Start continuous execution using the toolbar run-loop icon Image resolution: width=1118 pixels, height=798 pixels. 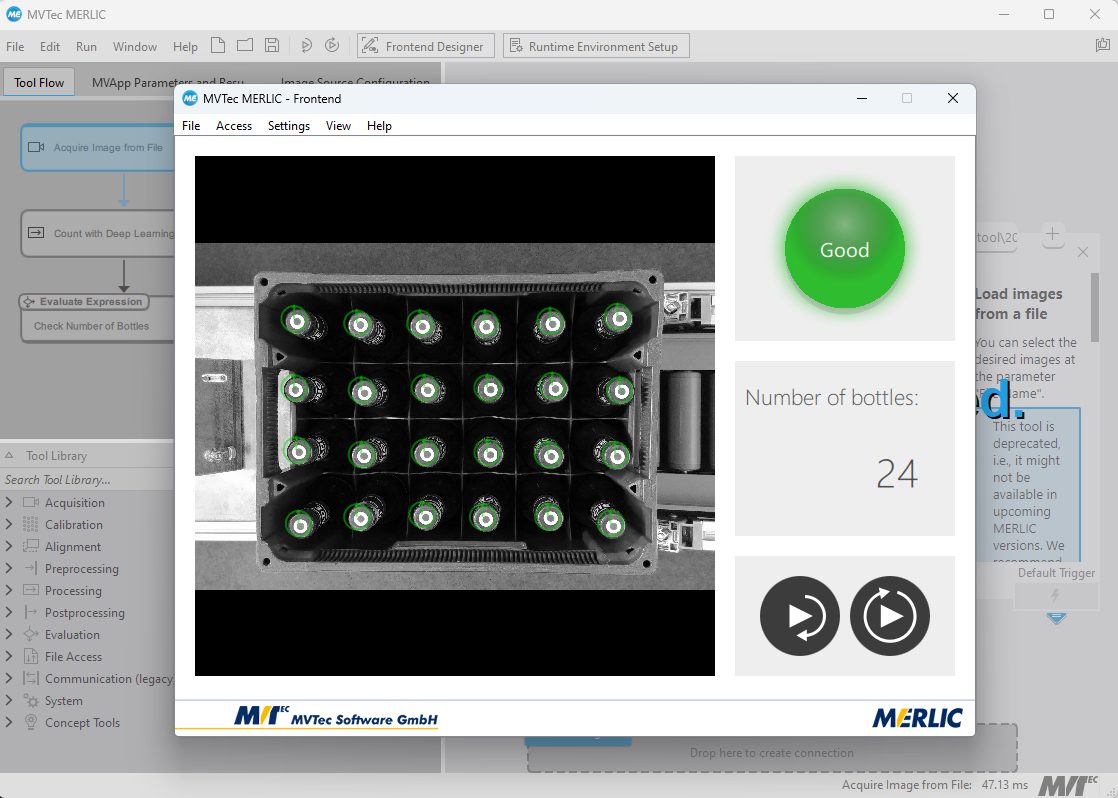(331, 45)
